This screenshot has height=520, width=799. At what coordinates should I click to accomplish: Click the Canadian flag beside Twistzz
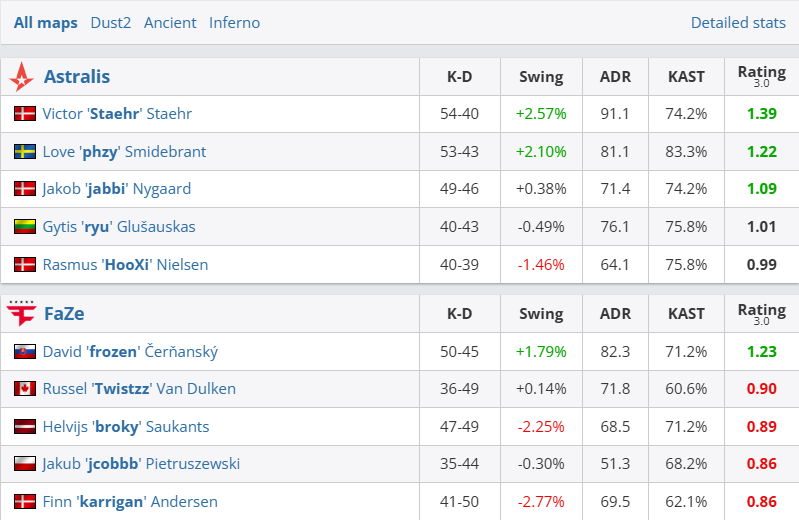point(25,389)
